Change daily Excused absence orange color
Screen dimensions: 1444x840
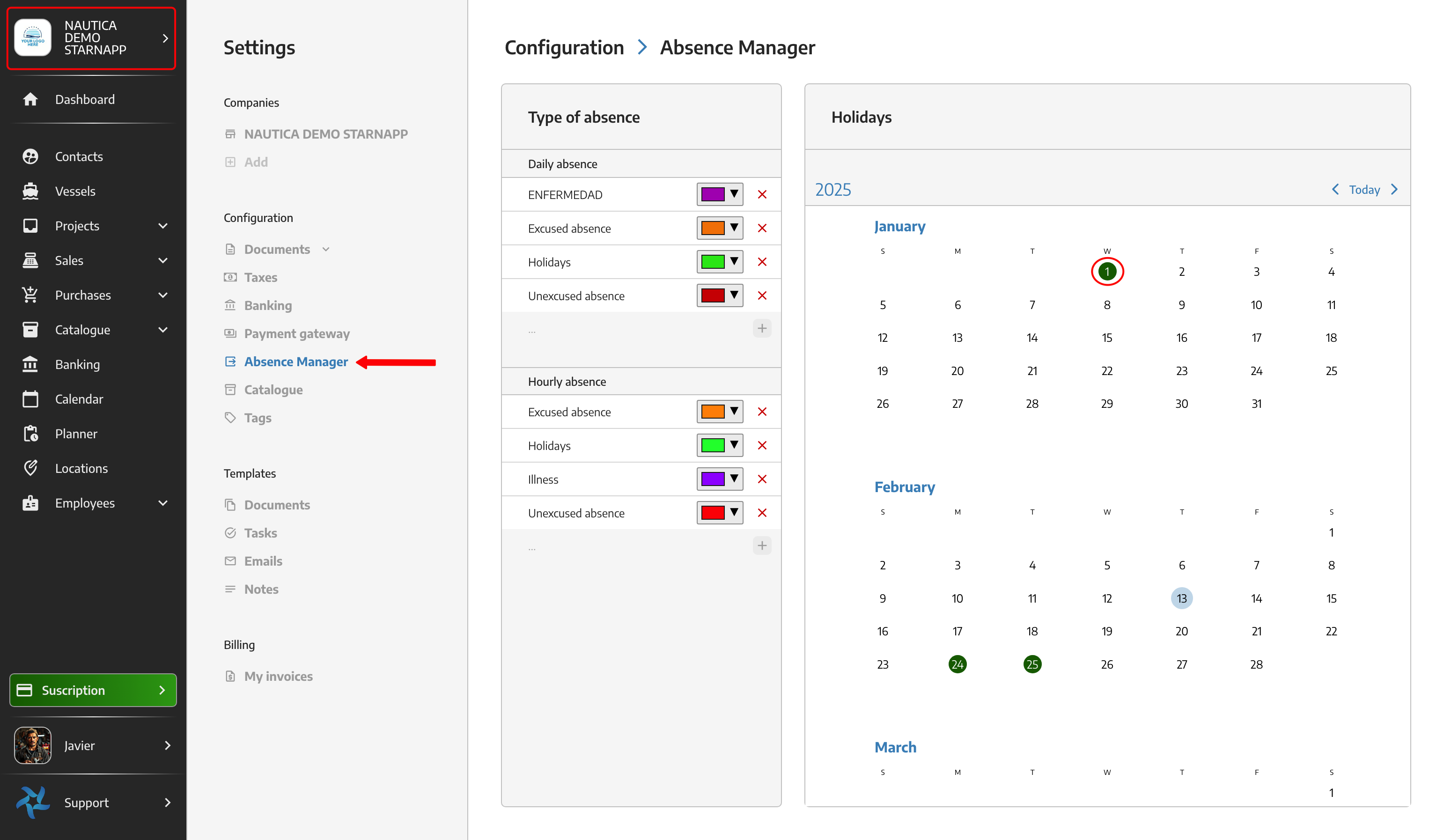click(x=720, y=228)
